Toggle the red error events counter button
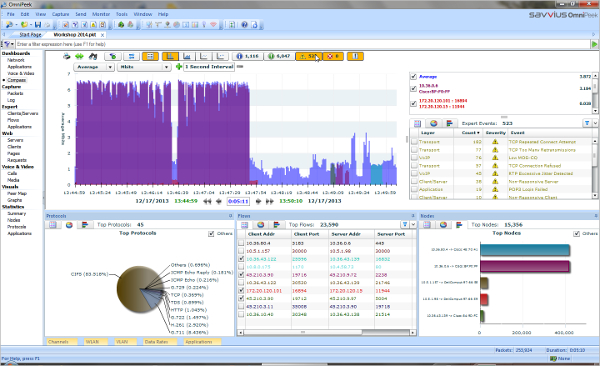 tap(333, 56)
